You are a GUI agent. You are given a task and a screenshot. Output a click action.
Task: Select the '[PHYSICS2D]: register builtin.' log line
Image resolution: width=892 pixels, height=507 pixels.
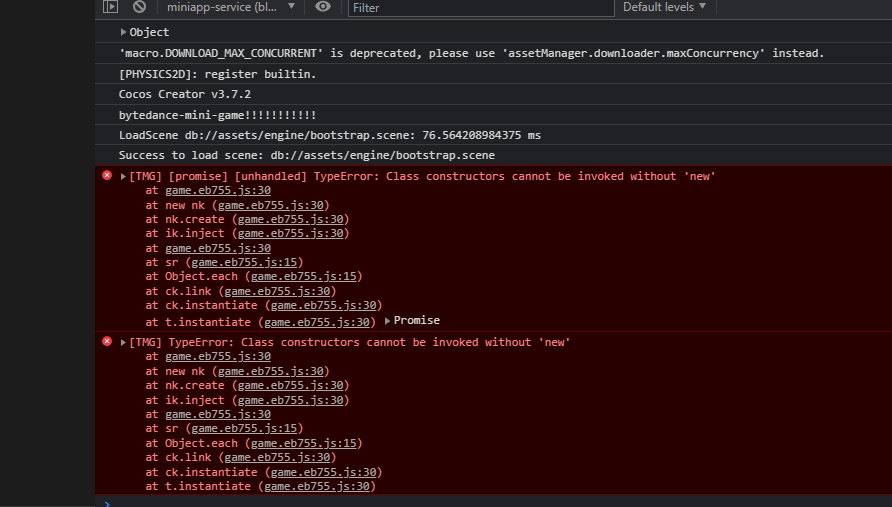(x=217, y=74)
